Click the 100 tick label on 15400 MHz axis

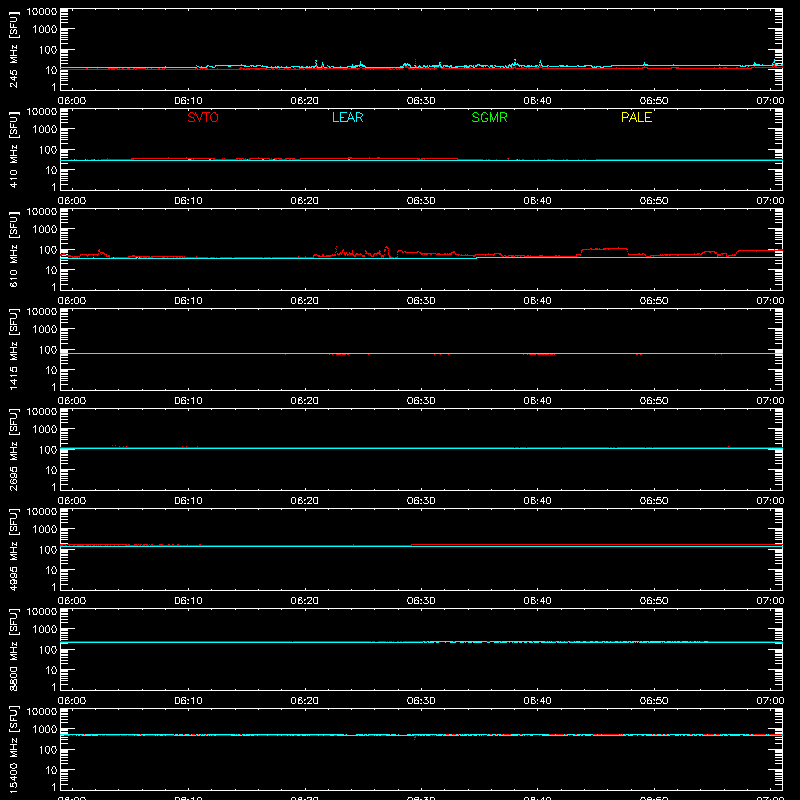pos(48,750)
